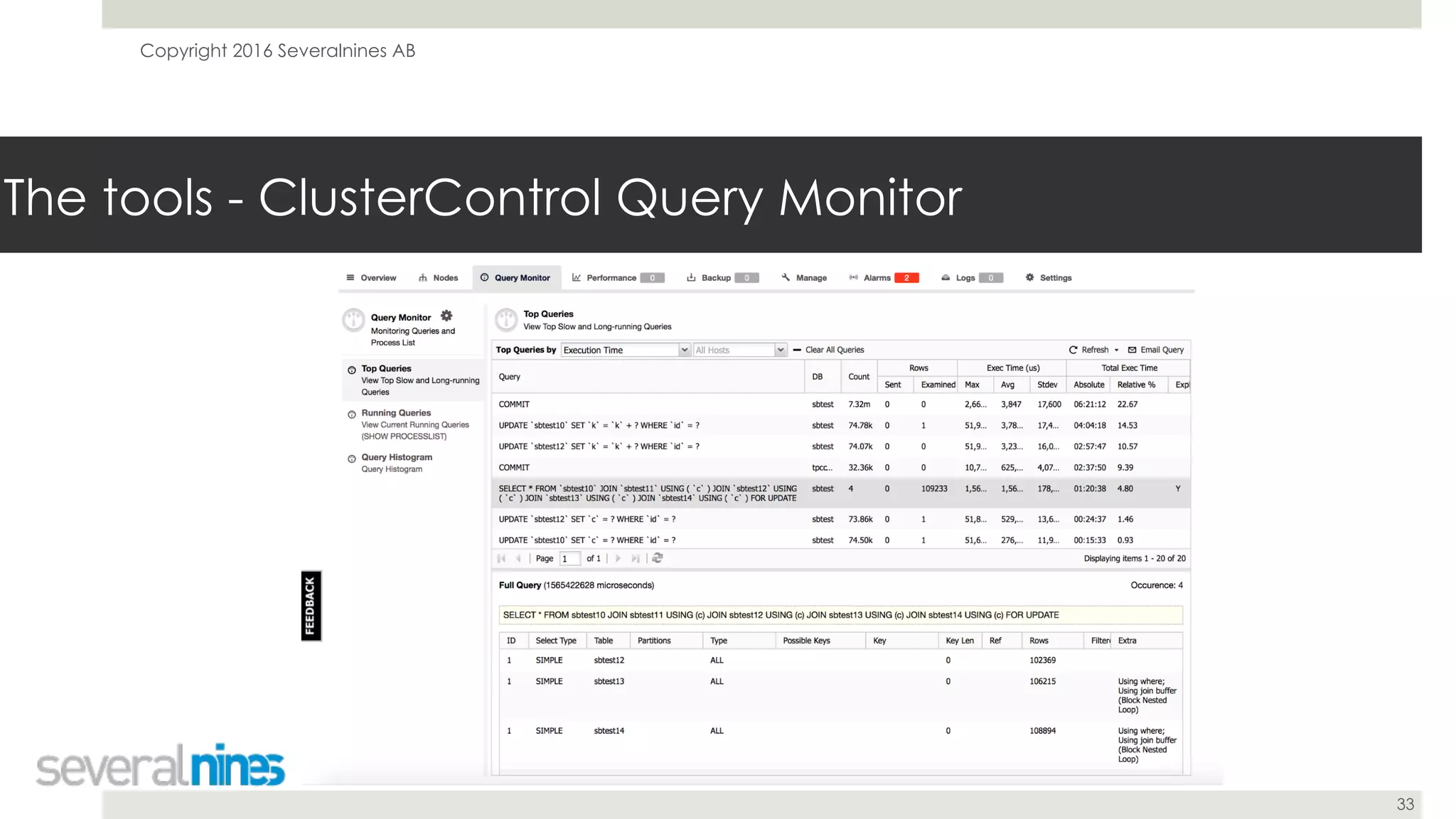
Task: Click the Refresh circular arrow icon
Action: [1073, 350]
